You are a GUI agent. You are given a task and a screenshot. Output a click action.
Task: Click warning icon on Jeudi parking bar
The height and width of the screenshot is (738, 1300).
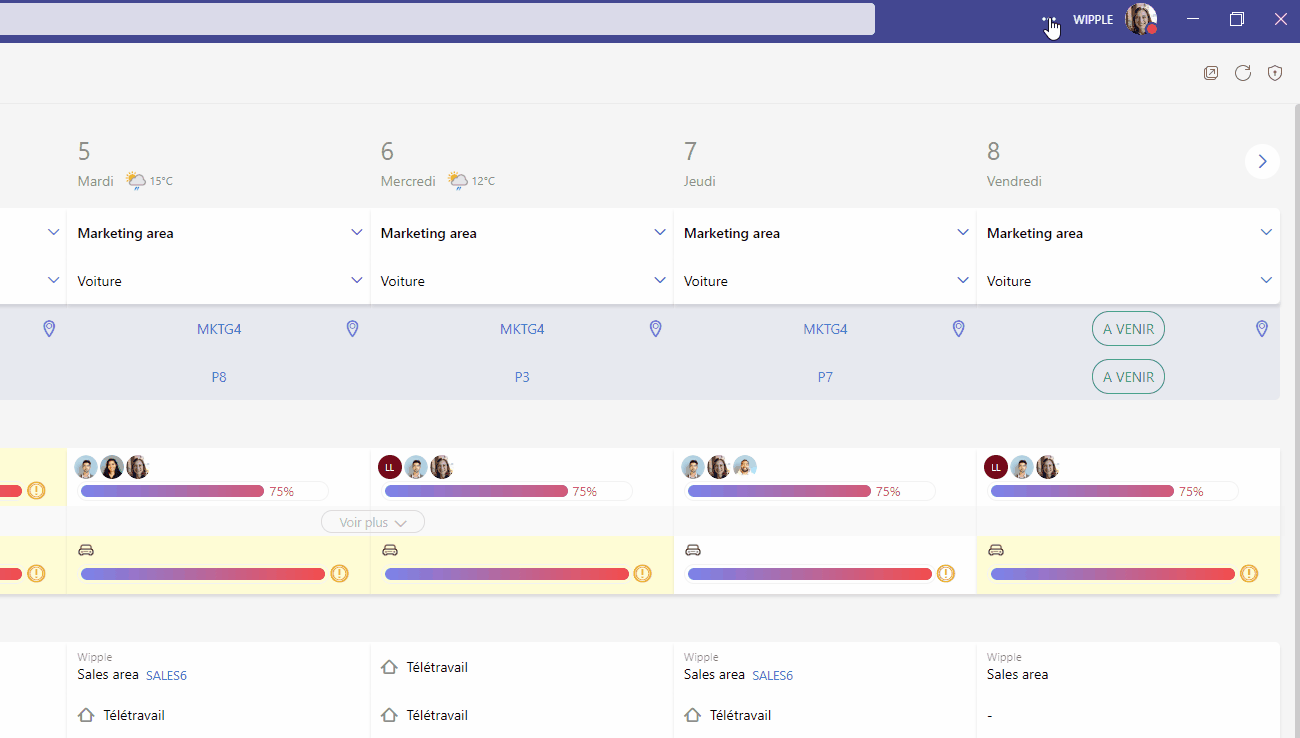(946, 573)
